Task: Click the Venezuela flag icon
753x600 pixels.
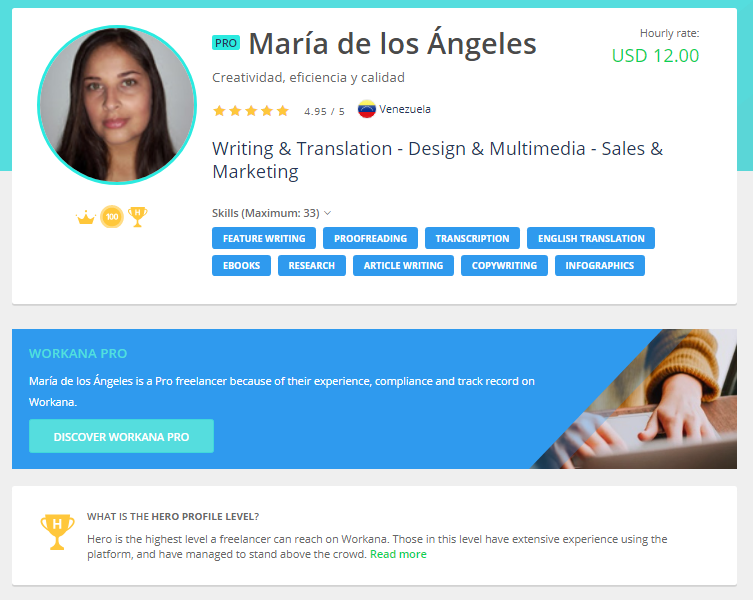Action: click(366, 109)
